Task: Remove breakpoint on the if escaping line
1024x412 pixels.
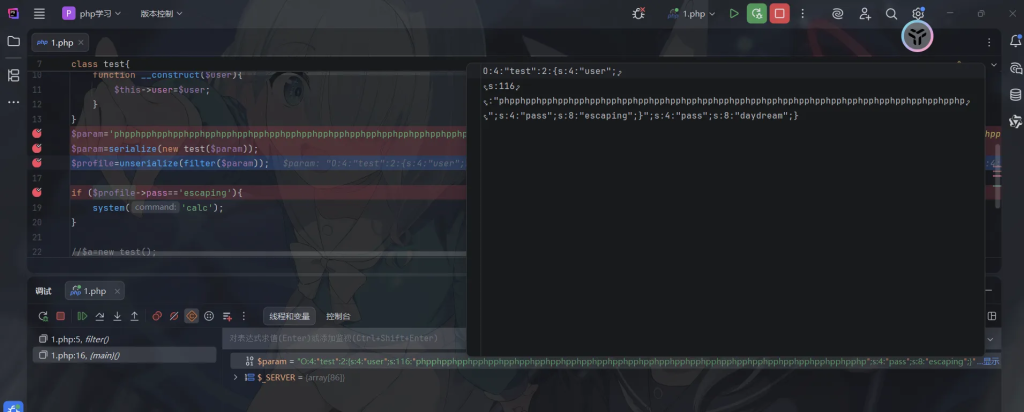Action: 36,192
